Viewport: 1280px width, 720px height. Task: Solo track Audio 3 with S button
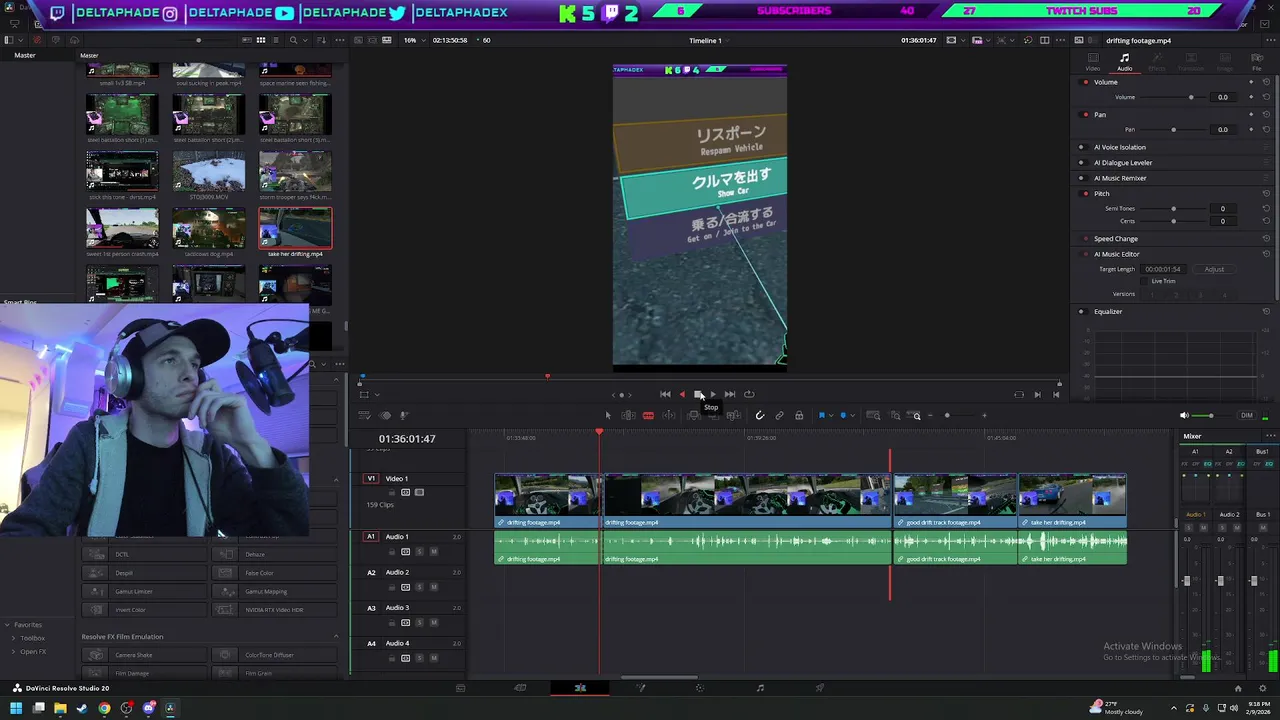point(420,622)
